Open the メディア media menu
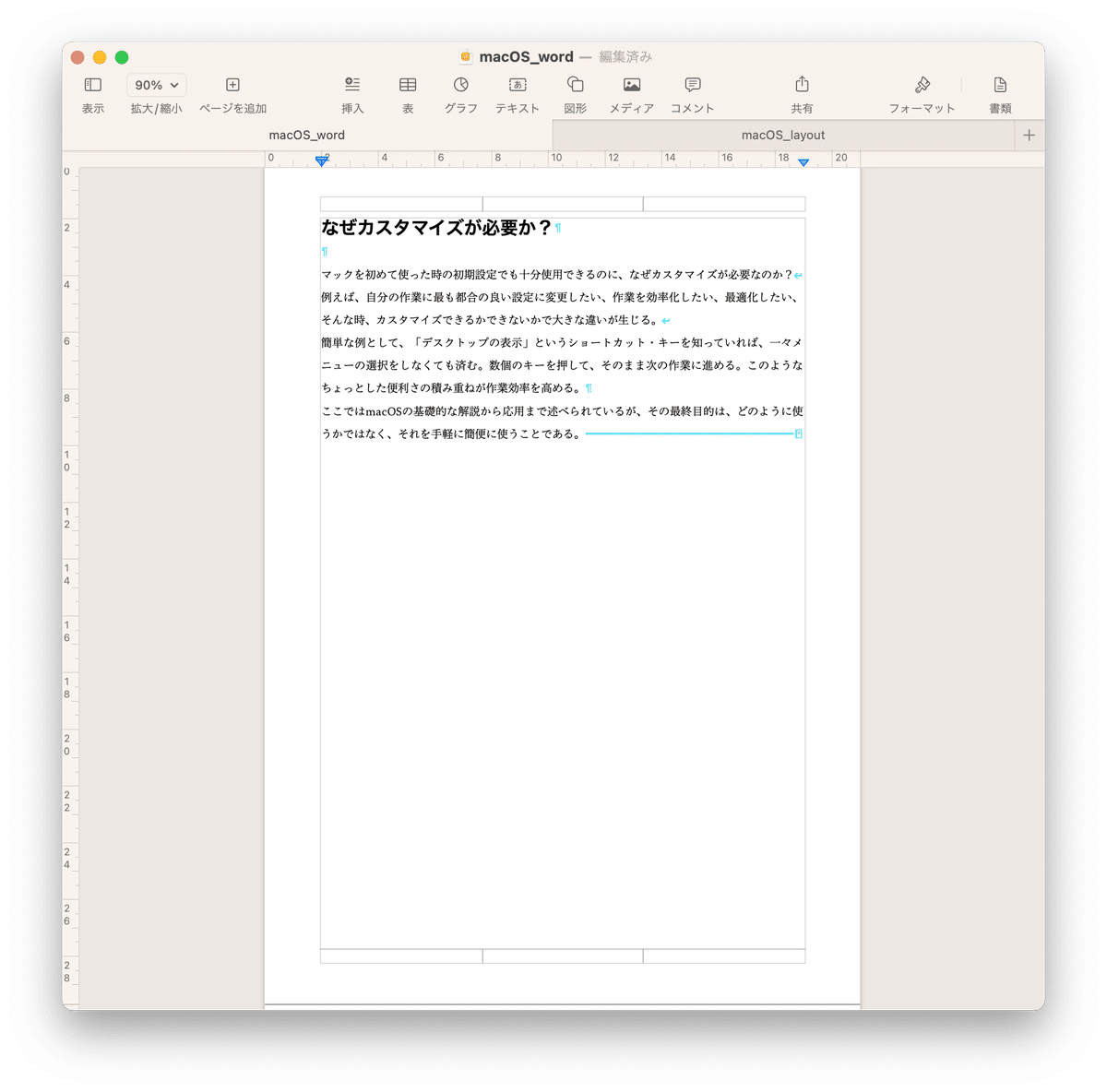This screenshot has width=1107, height=1092. [632, 85]
